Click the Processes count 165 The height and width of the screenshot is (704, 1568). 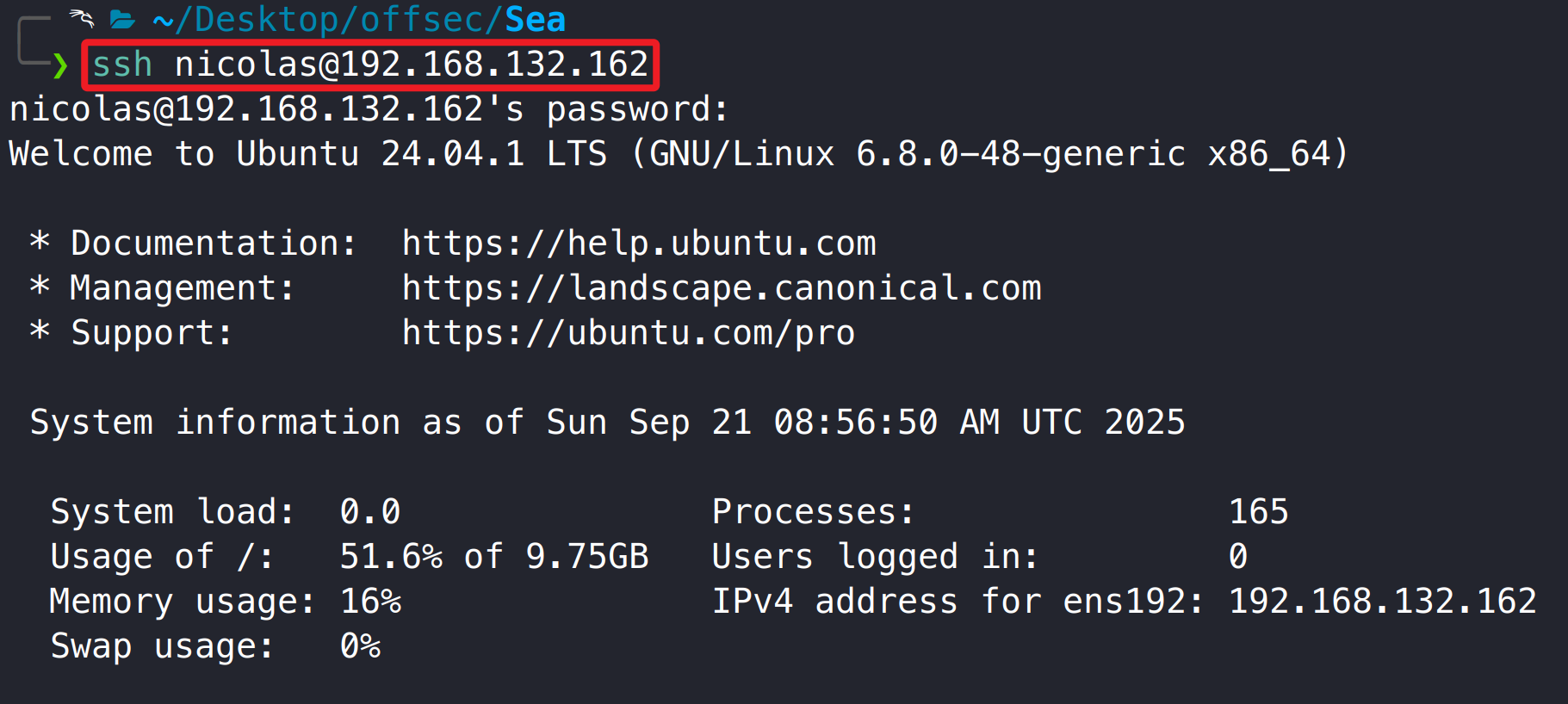click(x=1258, y=512)
